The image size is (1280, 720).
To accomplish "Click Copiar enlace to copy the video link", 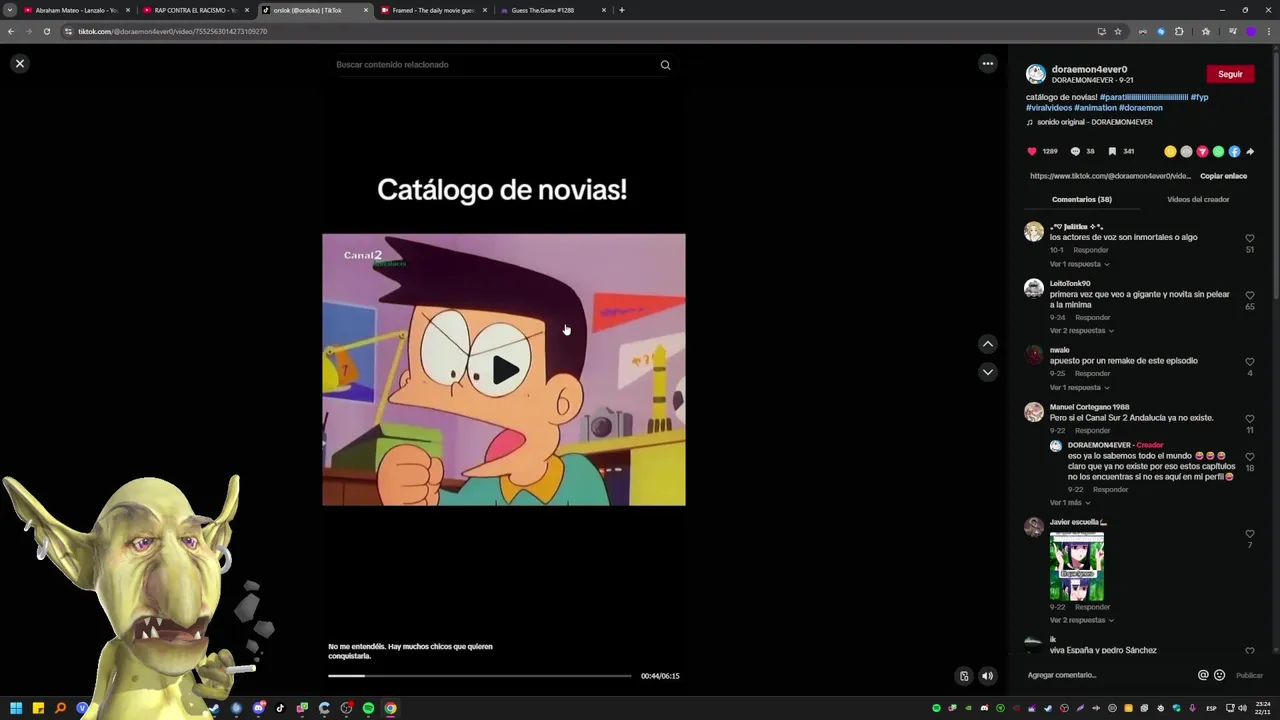I will tap(1223, 176).
